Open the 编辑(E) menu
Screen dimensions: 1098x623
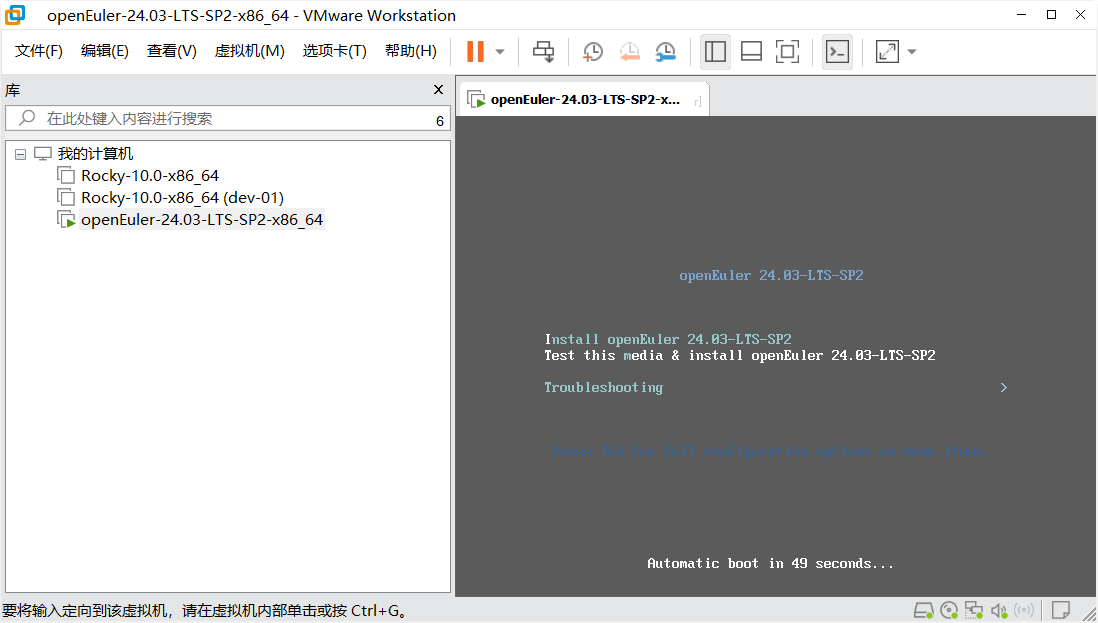coord(104,51)
